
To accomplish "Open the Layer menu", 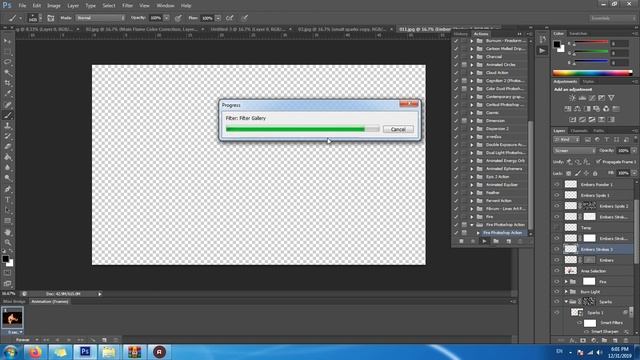I will (x=73, y=6).
